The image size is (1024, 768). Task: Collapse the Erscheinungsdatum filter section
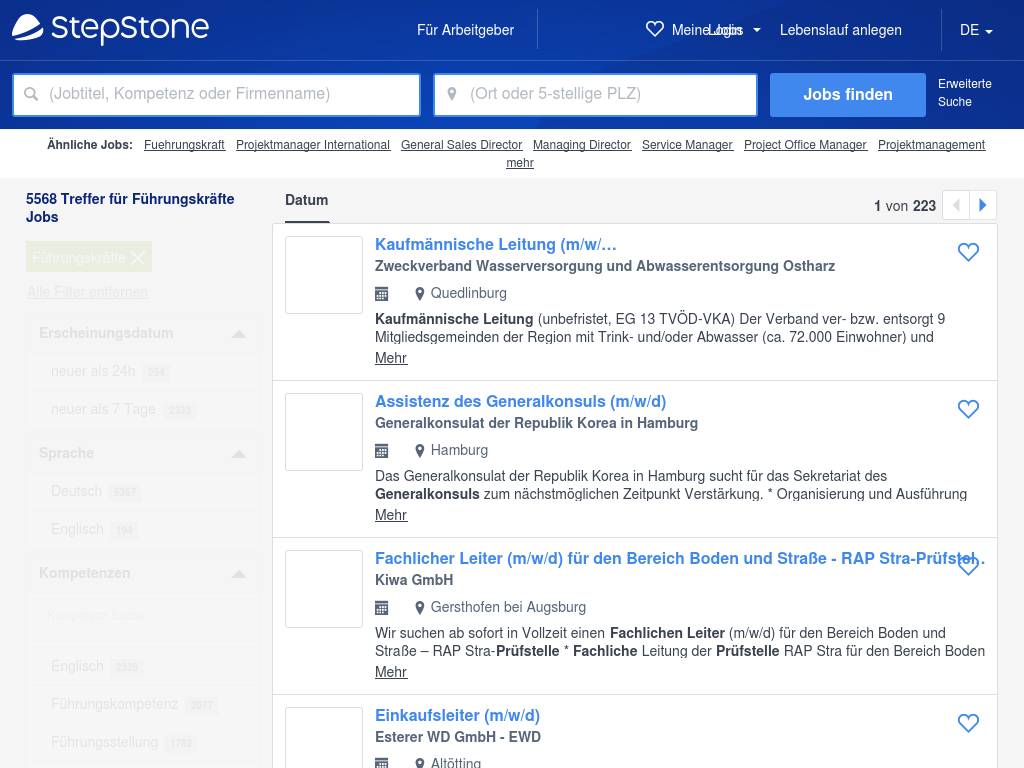(238, 334)
